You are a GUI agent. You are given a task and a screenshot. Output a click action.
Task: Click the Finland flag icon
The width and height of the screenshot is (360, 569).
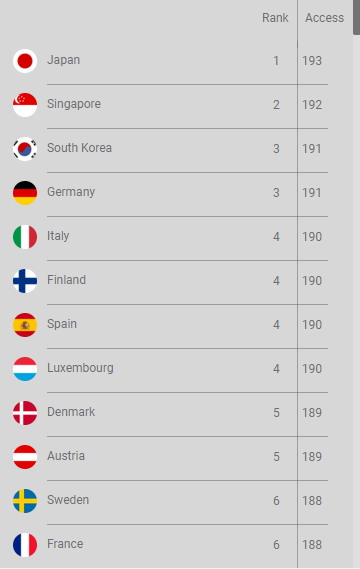click(25, 281)
